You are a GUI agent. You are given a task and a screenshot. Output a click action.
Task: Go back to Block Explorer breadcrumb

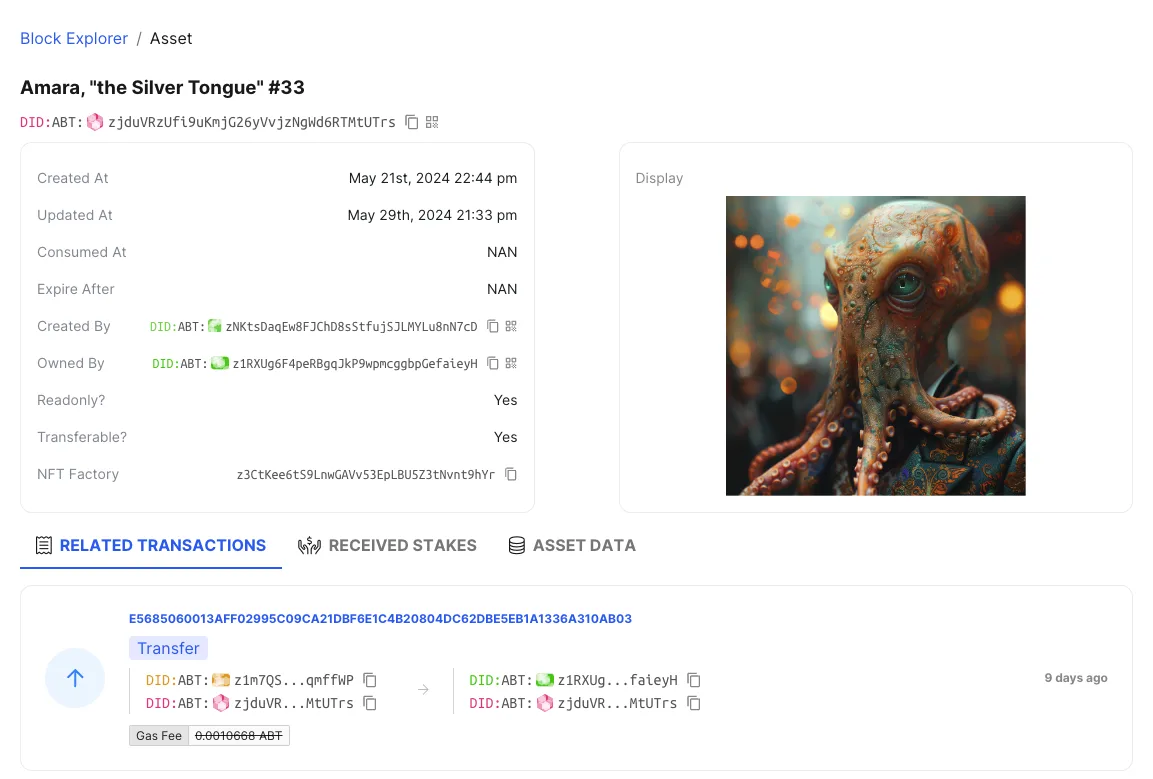74,38
